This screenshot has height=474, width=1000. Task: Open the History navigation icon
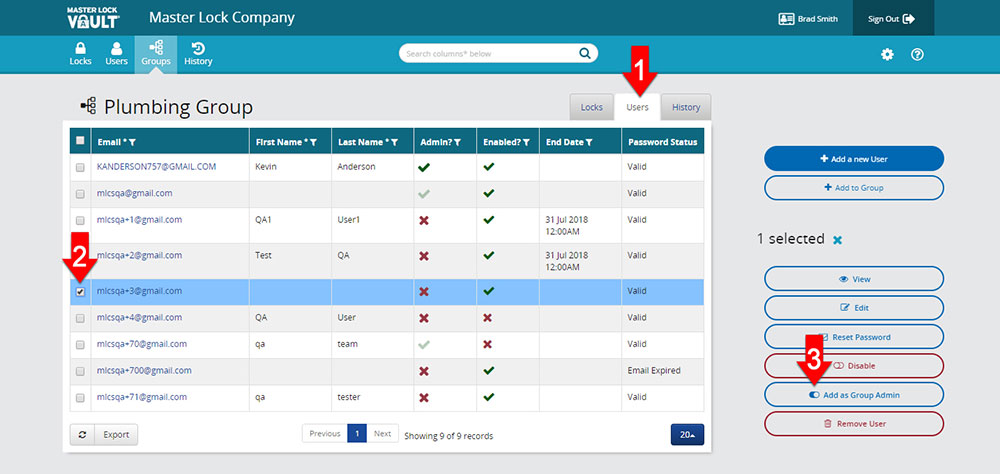point(198,54)
